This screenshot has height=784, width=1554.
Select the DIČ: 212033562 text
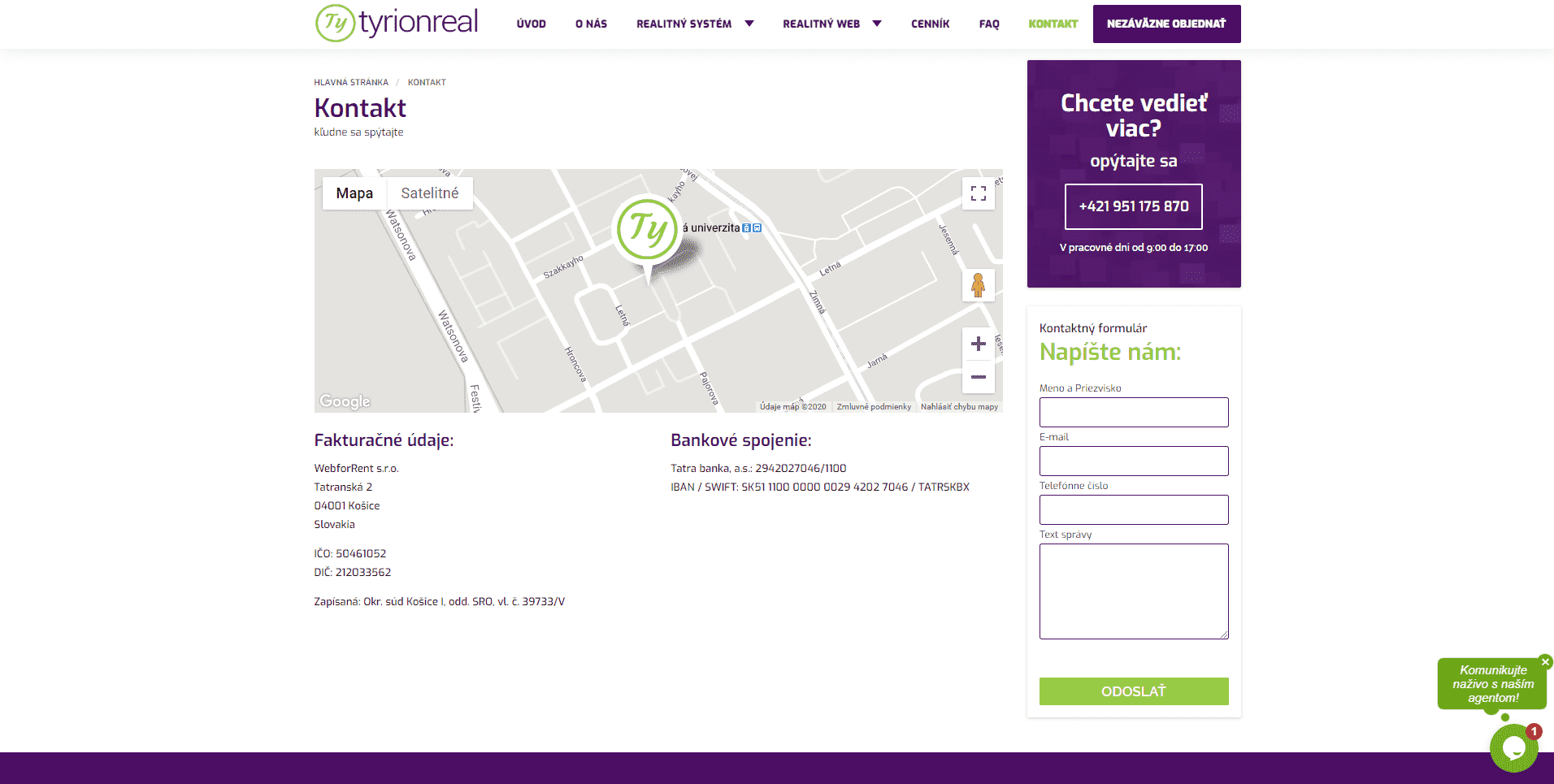(x=353, y=572)
